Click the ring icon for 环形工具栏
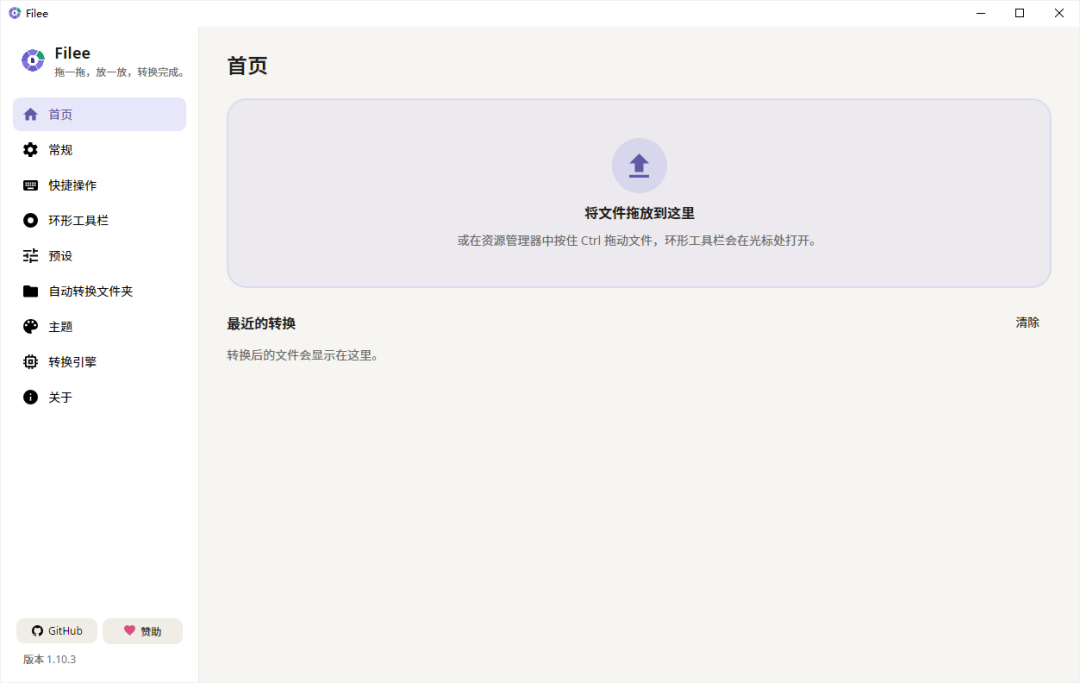Viewport: 1080px width, 683px height. pos(30,220)
